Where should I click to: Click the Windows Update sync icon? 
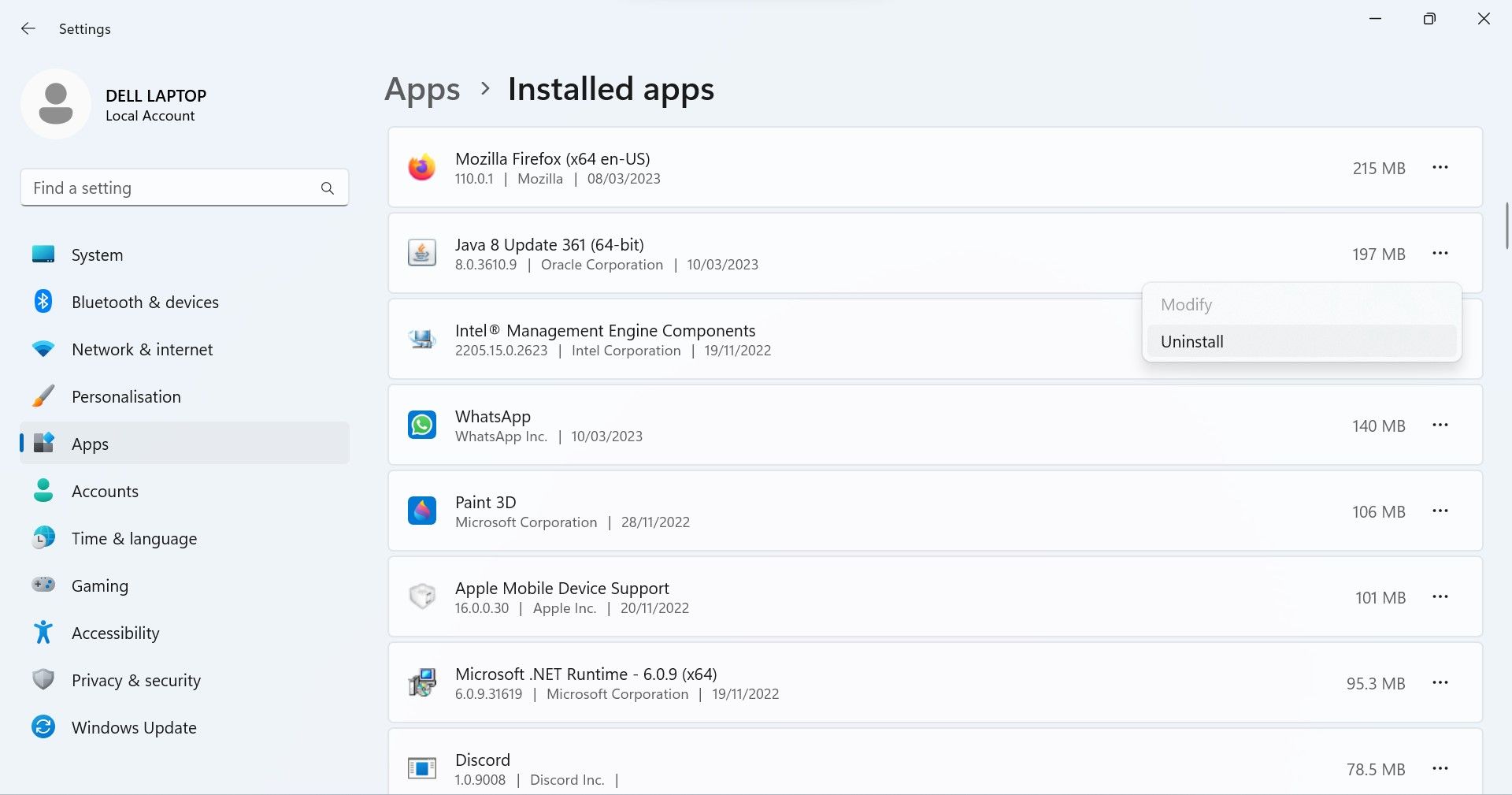coord(43,726)
